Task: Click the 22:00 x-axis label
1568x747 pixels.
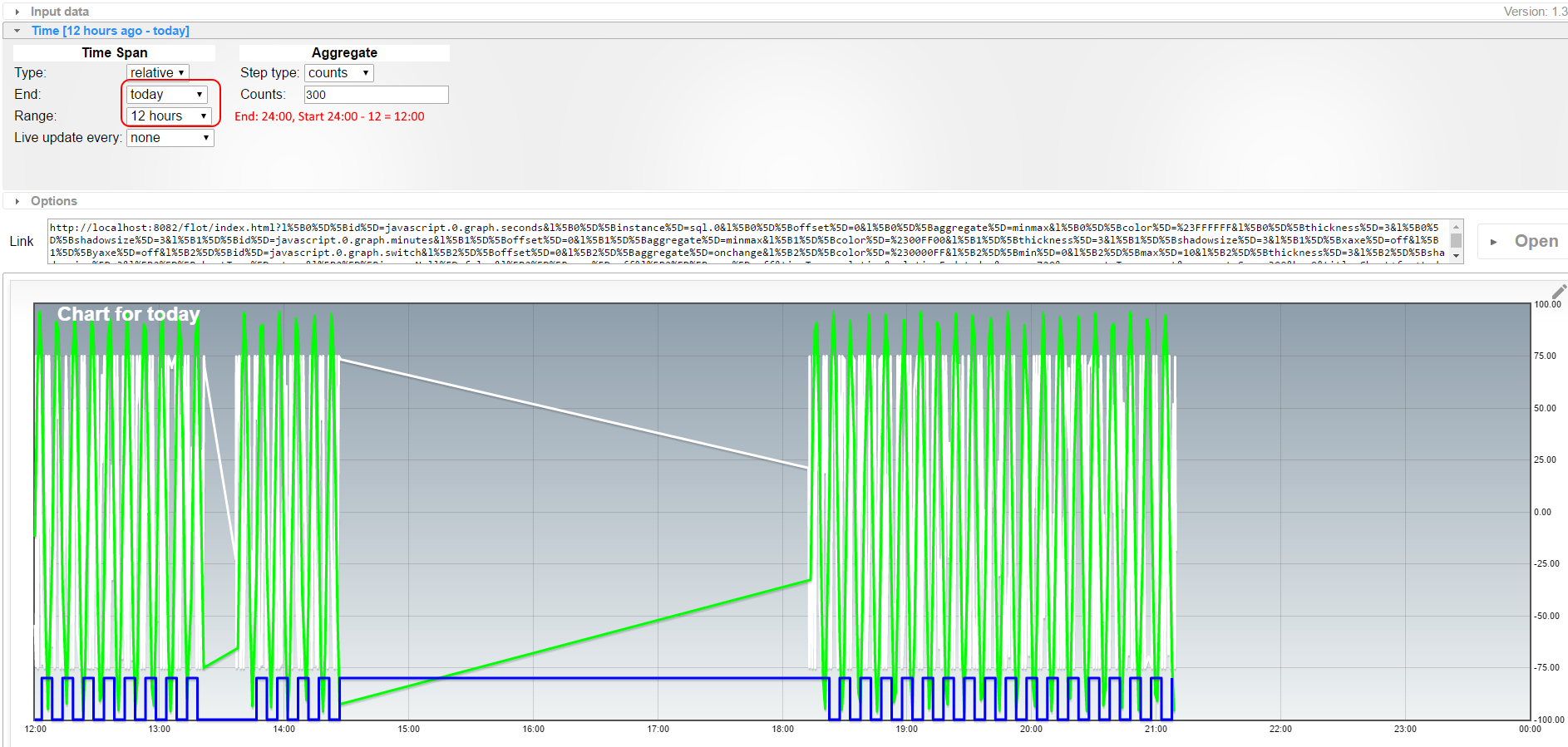Action: pyautogui.click(x=1280, y=730)
